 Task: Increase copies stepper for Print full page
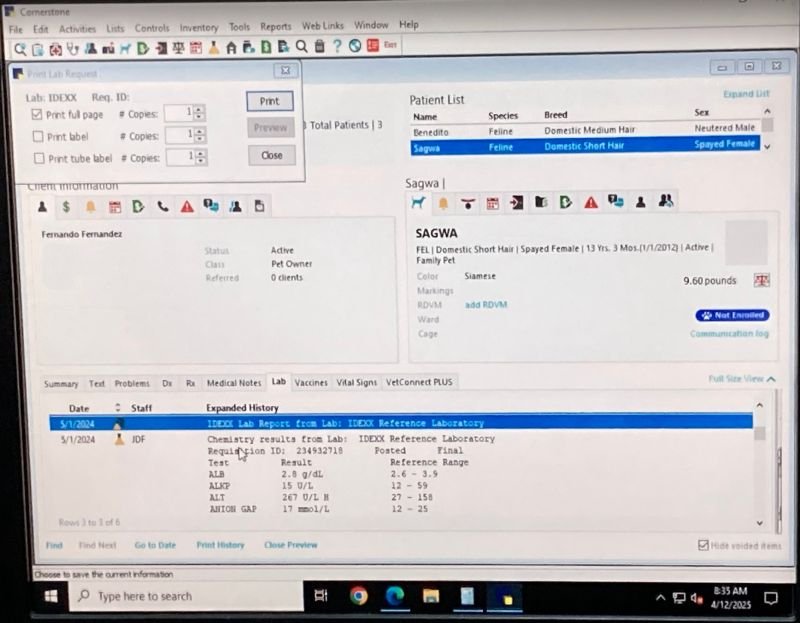click(x=199, y=109)
